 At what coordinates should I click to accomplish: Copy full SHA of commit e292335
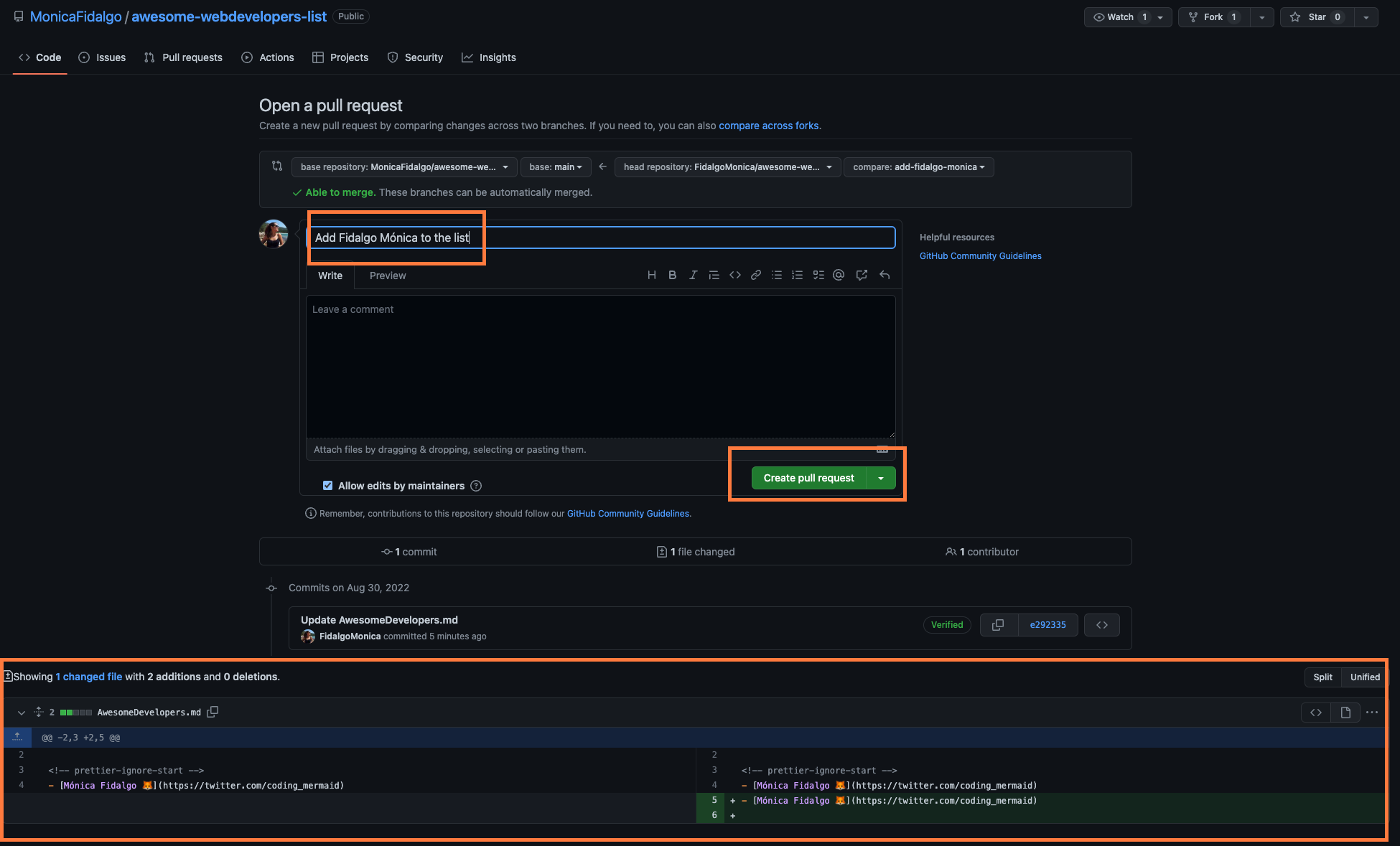997,625
